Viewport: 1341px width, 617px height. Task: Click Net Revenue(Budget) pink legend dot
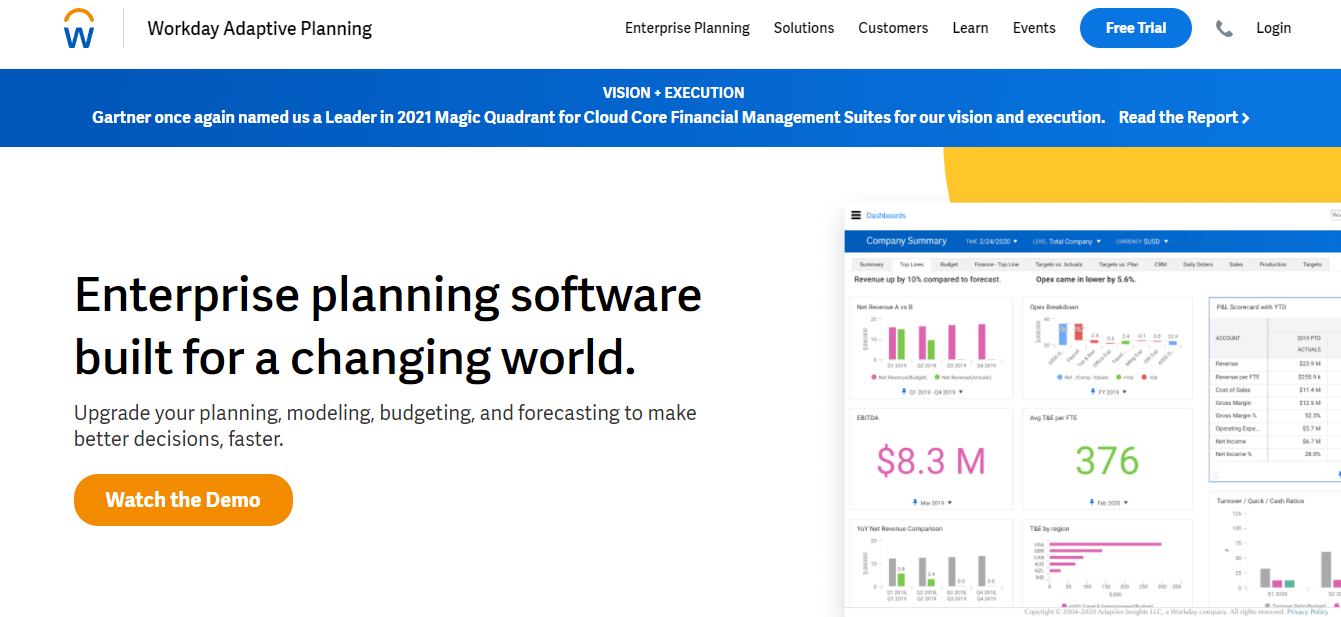pos(874,377)
